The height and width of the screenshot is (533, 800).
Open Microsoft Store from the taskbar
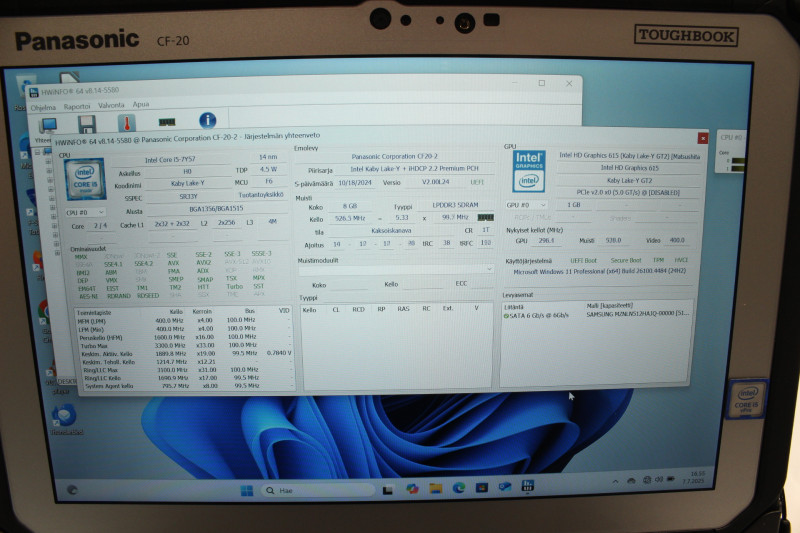click(482, 488)
